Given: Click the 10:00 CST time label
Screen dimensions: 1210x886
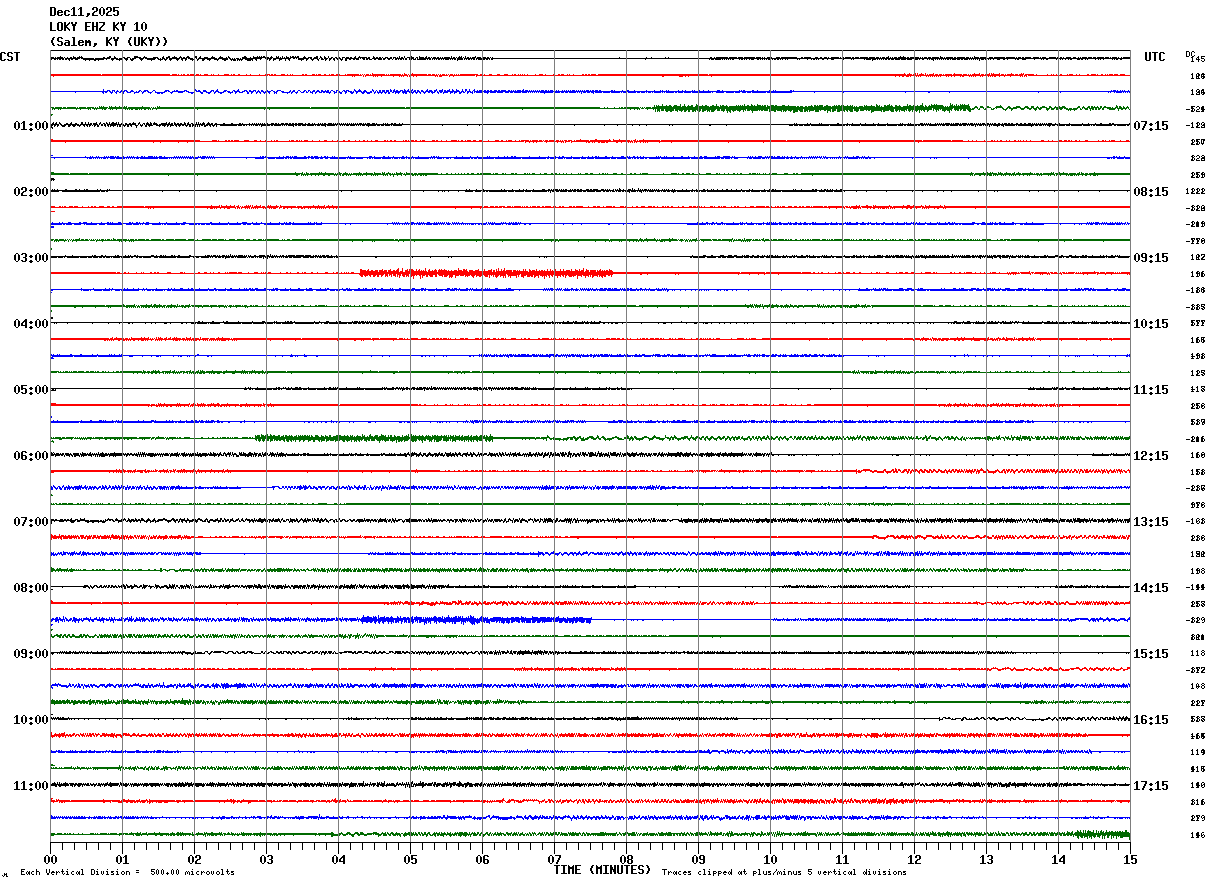Looking at the screenshot, I should [31, 720].
